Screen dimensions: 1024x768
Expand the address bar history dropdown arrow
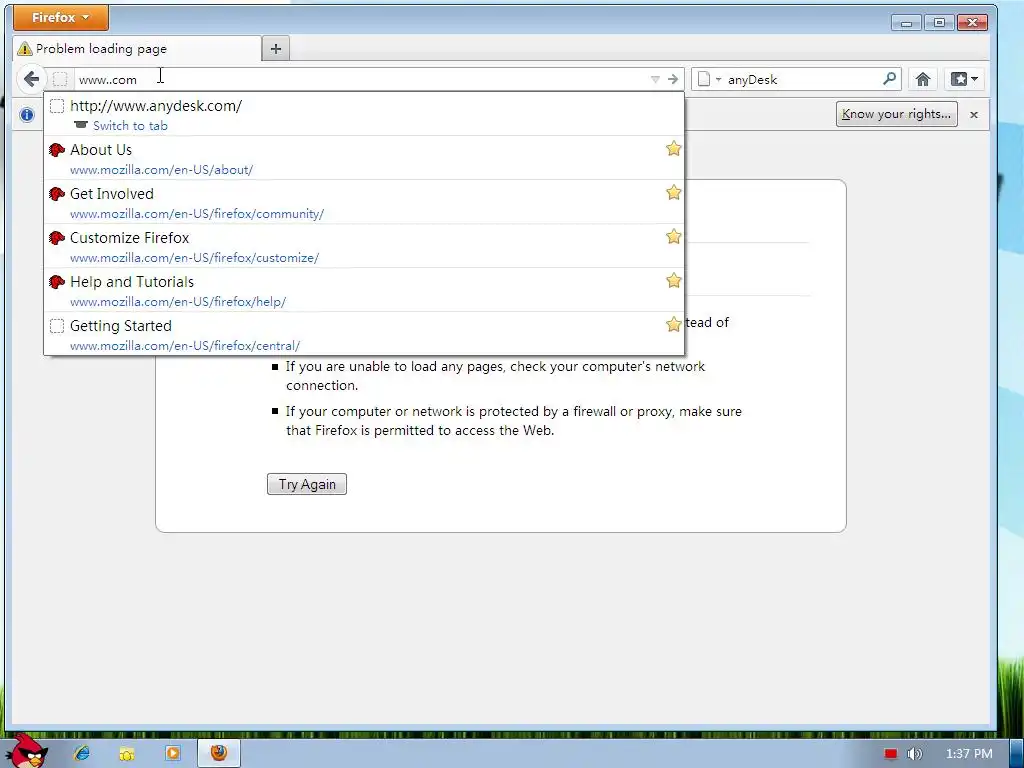click(655, 80)
